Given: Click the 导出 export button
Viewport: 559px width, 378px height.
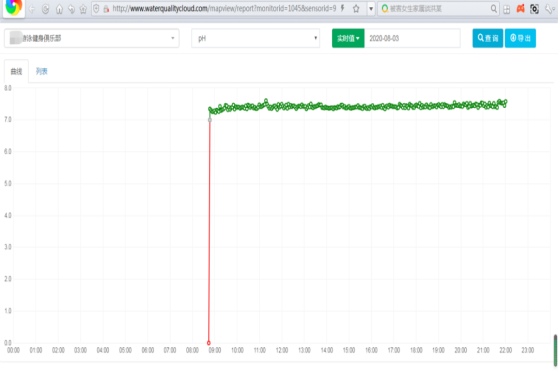Looking at the screenshot, I should coord(520,38).
